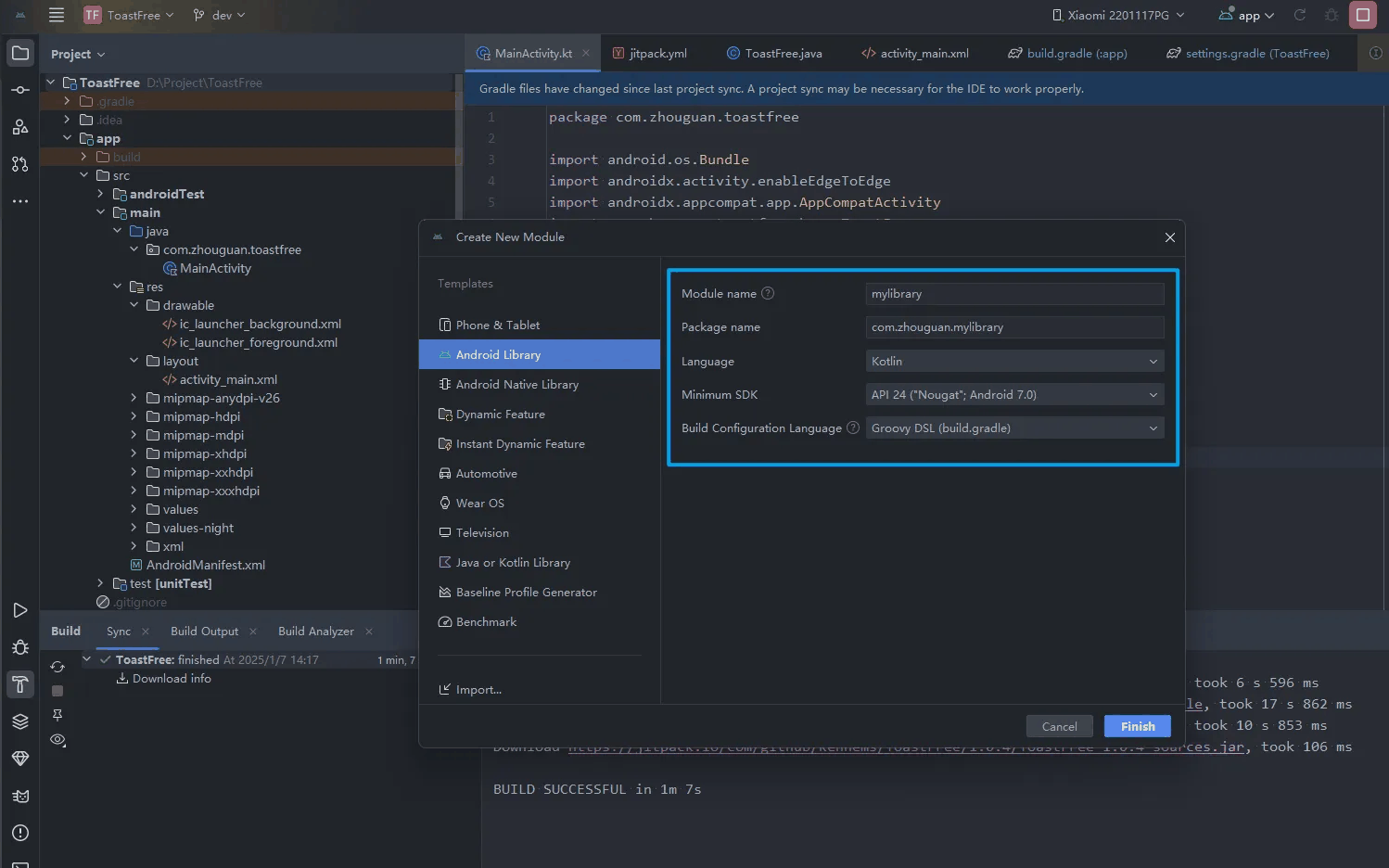Image resolution: width=1389 pixels, height=868 pixels.
Task: Click the Module name input field
Action: pos(1014,293)
